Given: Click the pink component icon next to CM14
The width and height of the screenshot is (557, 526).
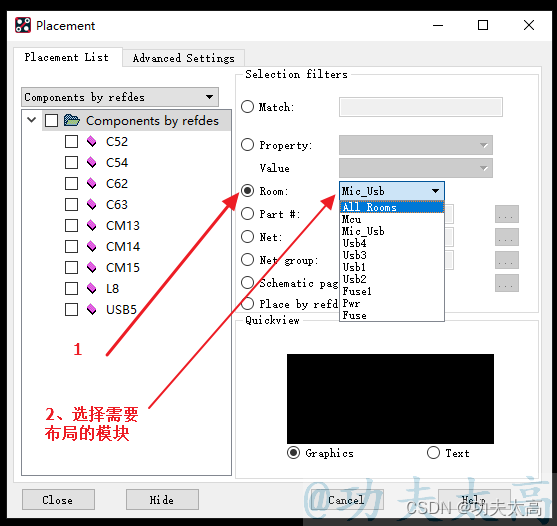Looking at the screenshot, I should click(x=92, y=246).
